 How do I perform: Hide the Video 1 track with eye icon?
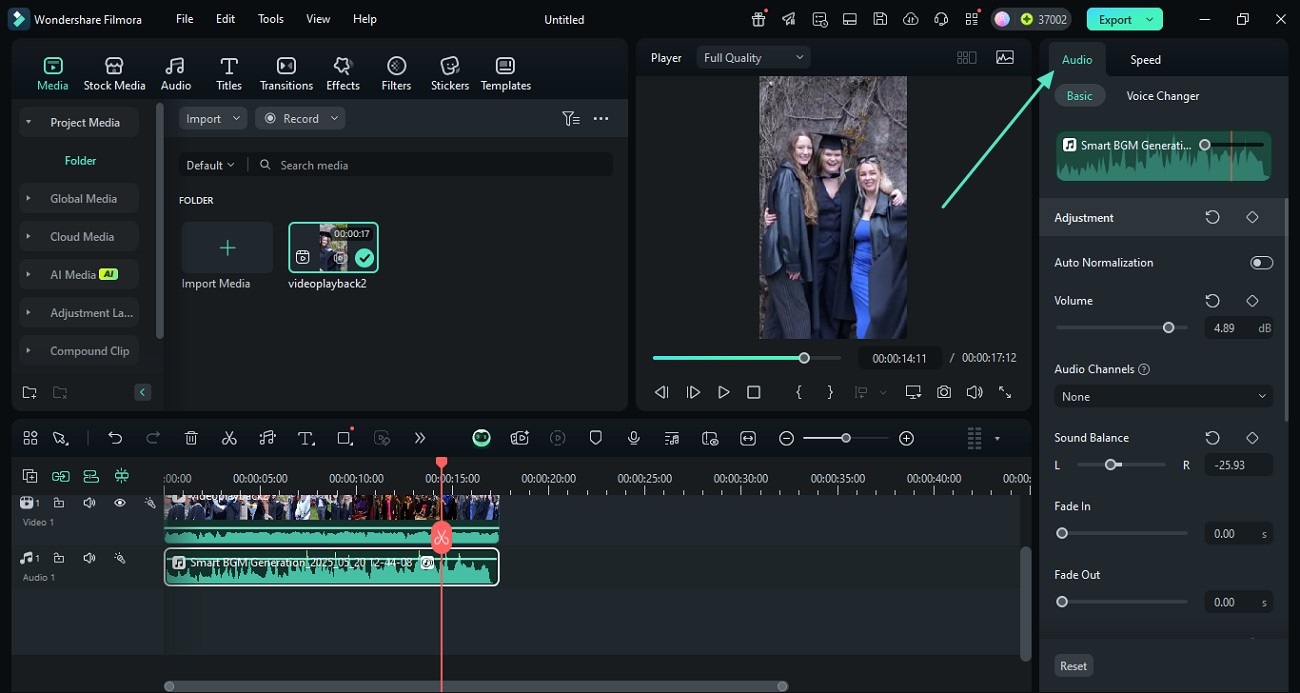[120, 503]
